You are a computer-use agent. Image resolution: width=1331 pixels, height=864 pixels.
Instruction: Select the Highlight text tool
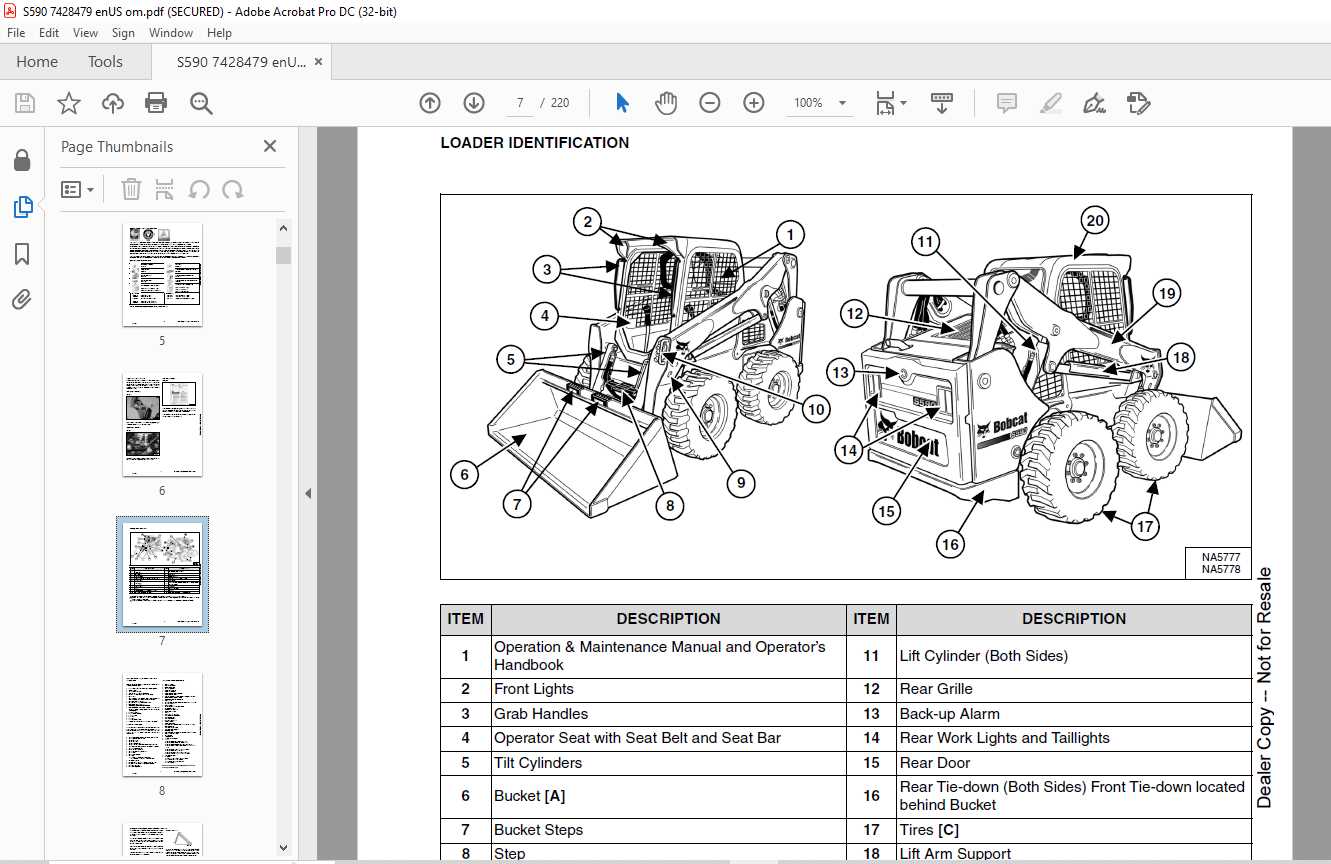1051,103
